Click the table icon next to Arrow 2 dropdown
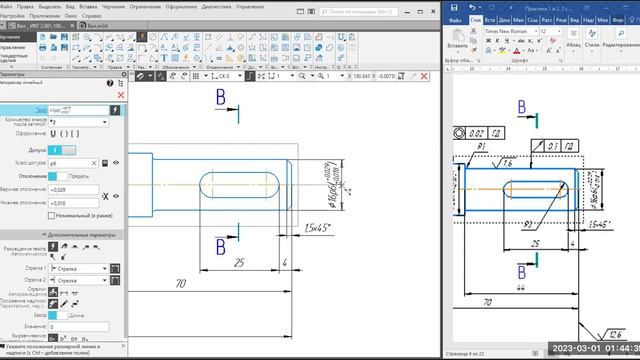The image size is (640, 360). (115, 280)
